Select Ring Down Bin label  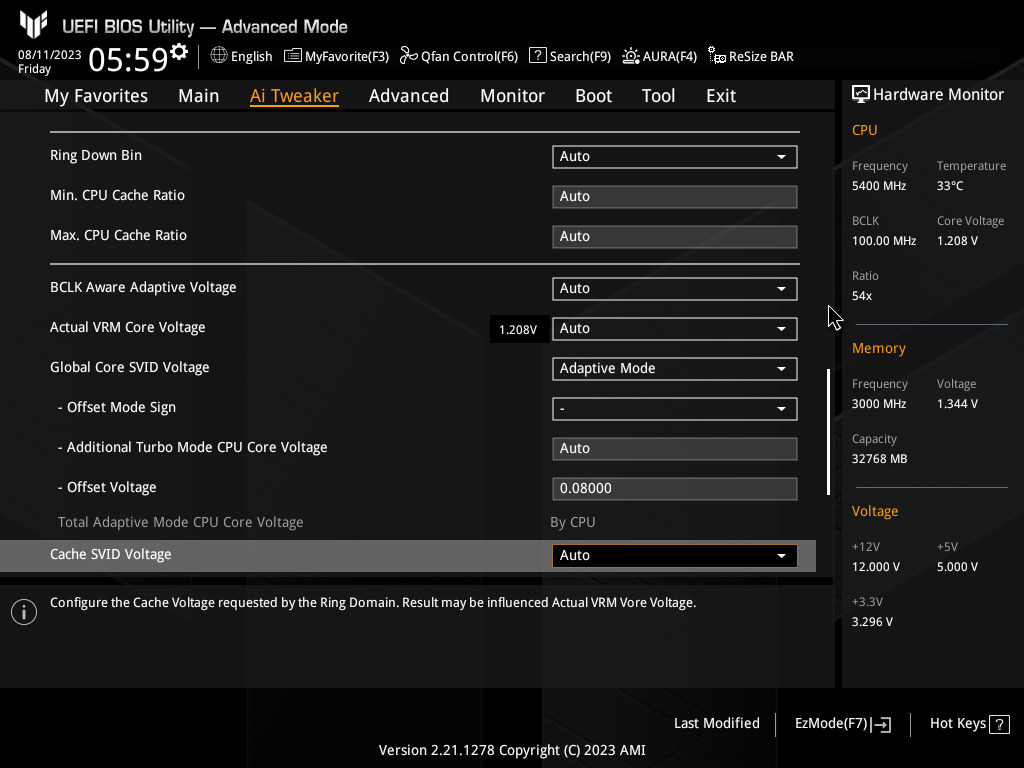tap(96, 155)
